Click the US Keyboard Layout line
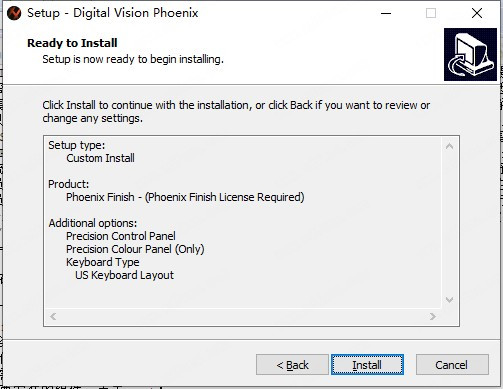Viewport: 503px width, 389px height. click(124, 275)
